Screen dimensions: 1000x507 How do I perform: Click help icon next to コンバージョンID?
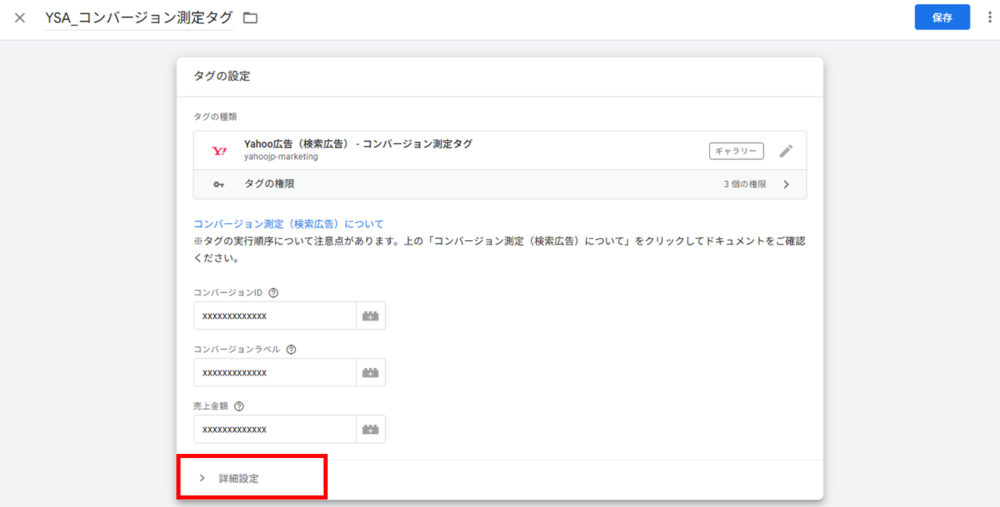(x=274, y=293)
